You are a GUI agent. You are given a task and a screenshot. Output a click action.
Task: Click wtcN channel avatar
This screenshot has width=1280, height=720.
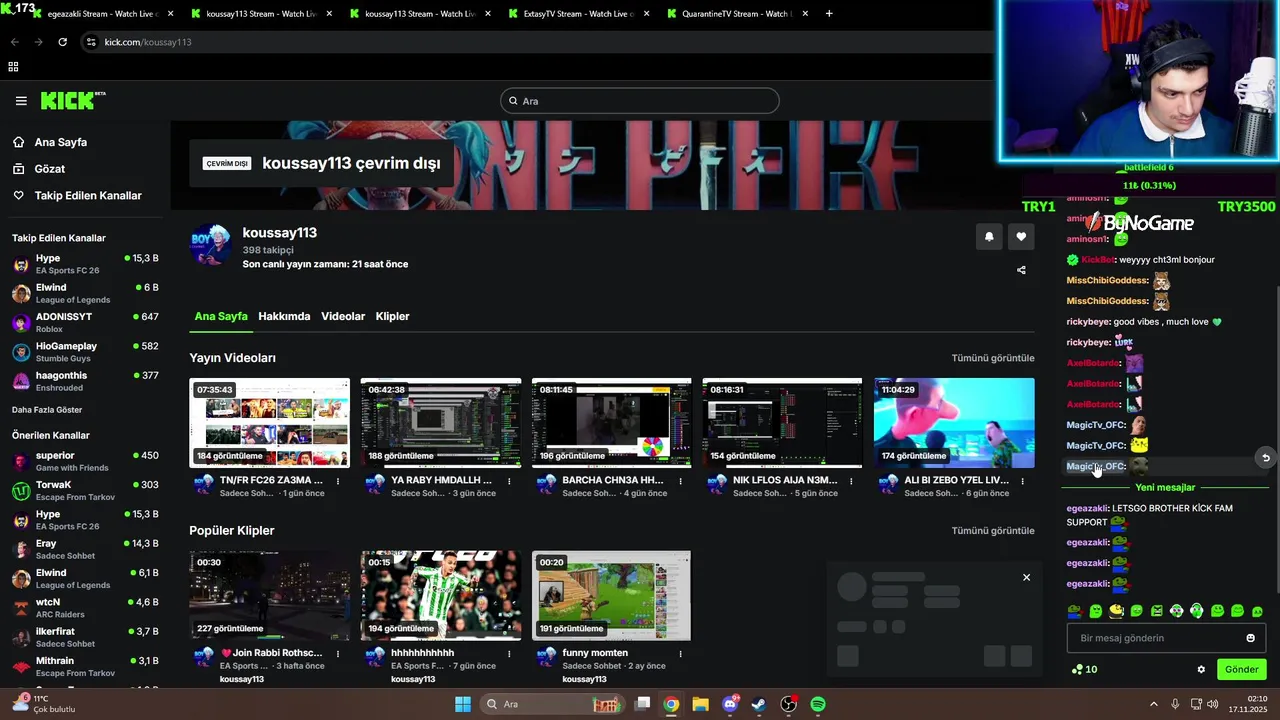[x=21, y=608]
